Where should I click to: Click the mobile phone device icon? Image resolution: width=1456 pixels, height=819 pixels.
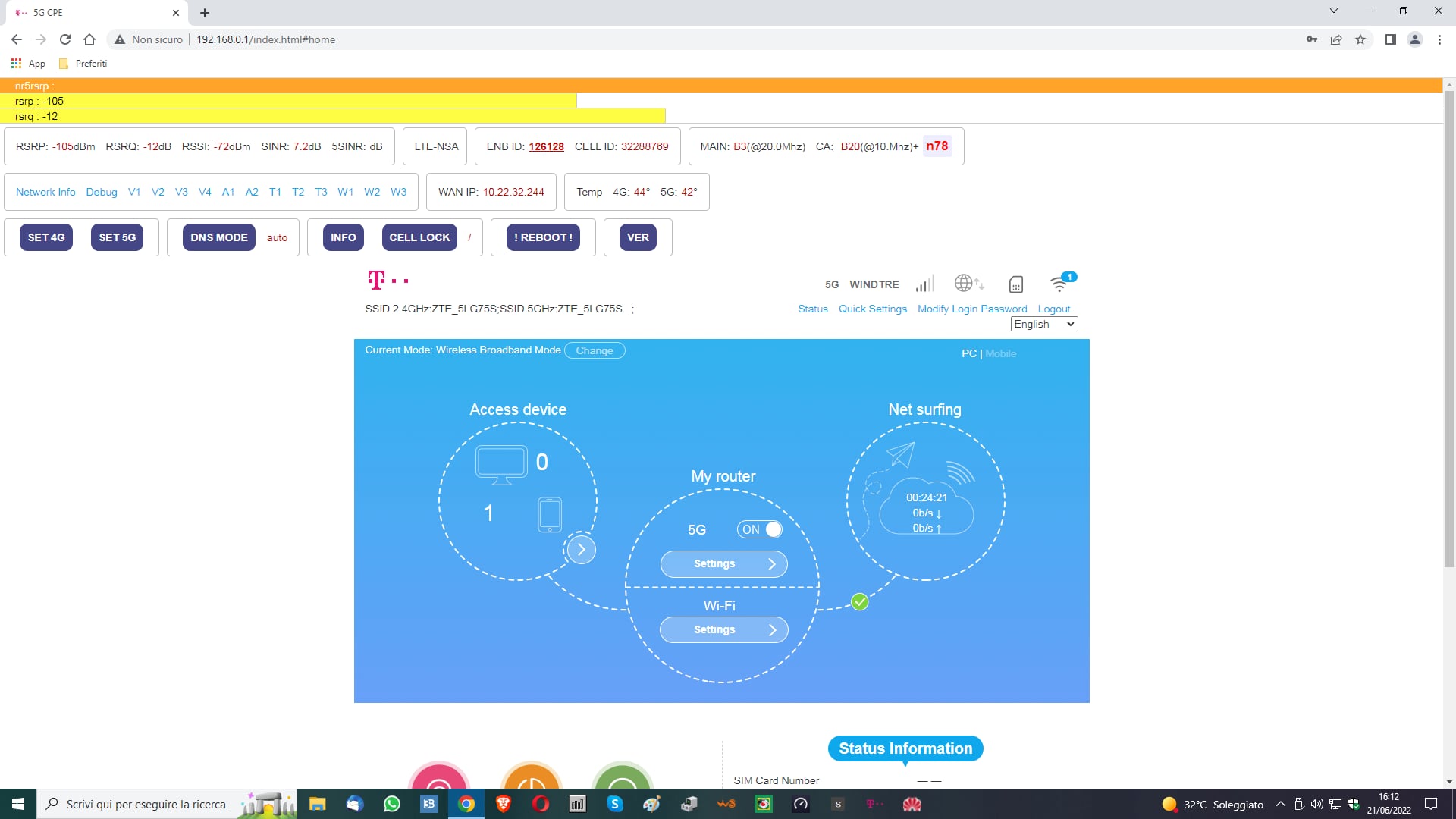click(x=550, y=515)
